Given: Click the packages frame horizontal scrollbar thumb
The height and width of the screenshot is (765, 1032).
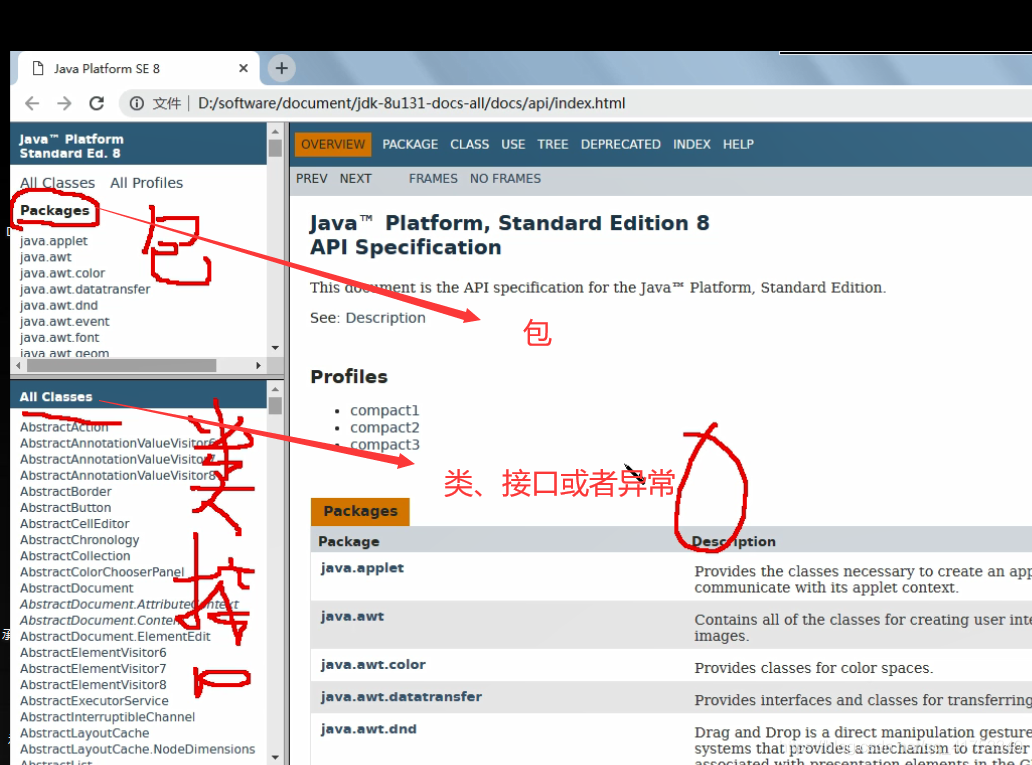Looking at the screenshot, I should click(x=121, y=365).
